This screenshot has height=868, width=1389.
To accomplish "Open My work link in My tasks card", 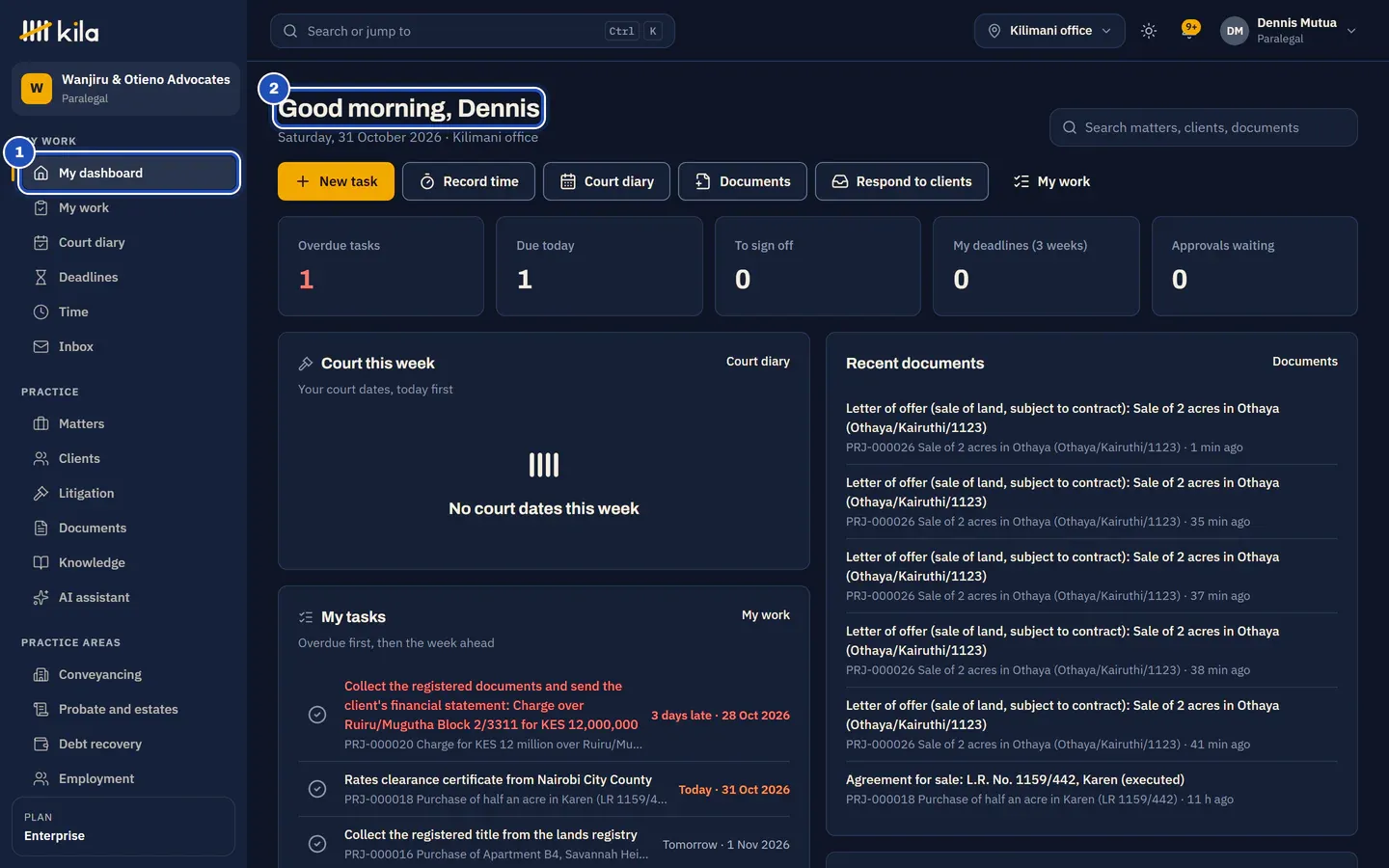I will click(766, 615).
